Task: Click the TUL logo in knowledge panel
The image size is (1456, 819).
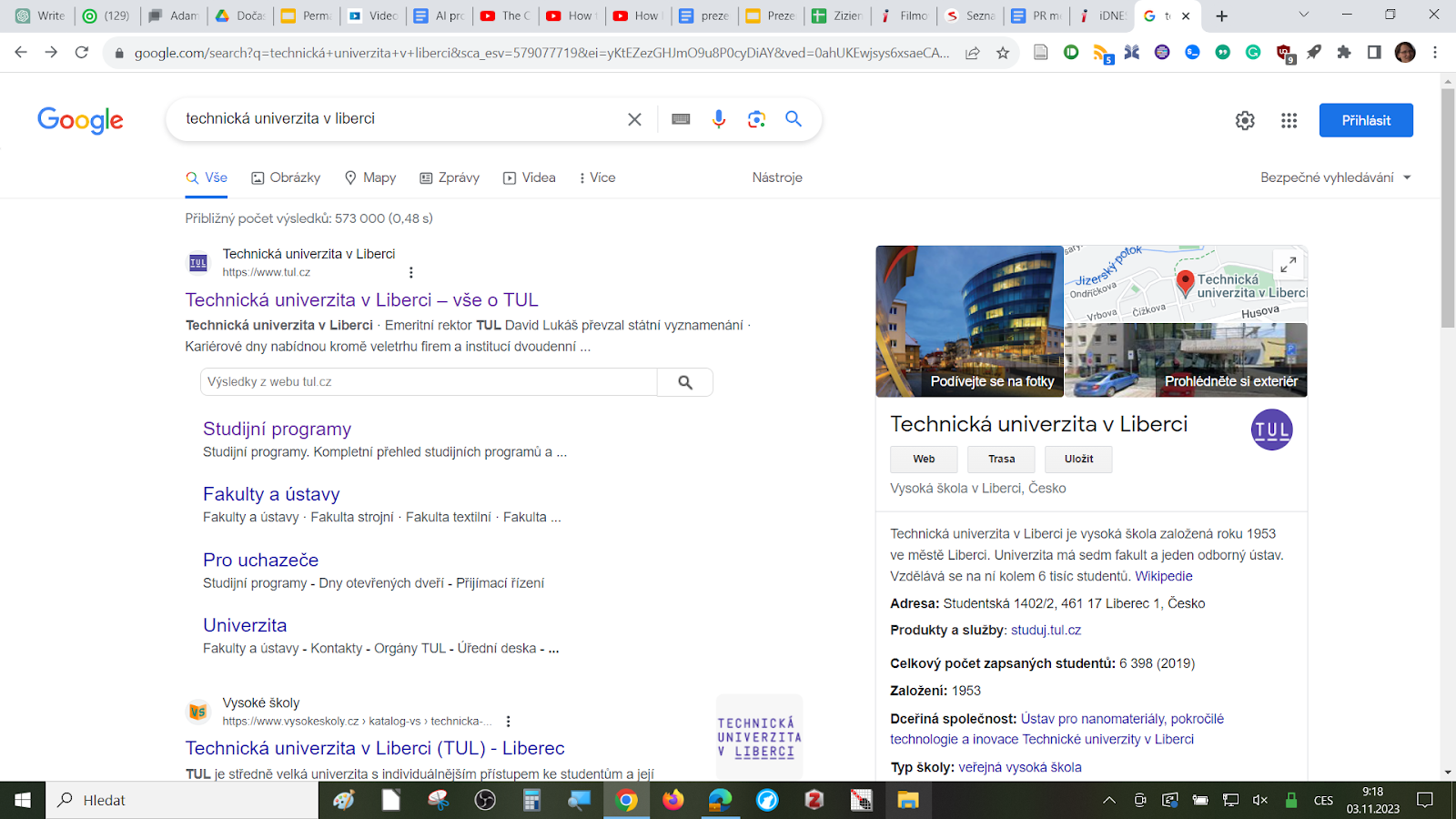Action: [1272, 430]
